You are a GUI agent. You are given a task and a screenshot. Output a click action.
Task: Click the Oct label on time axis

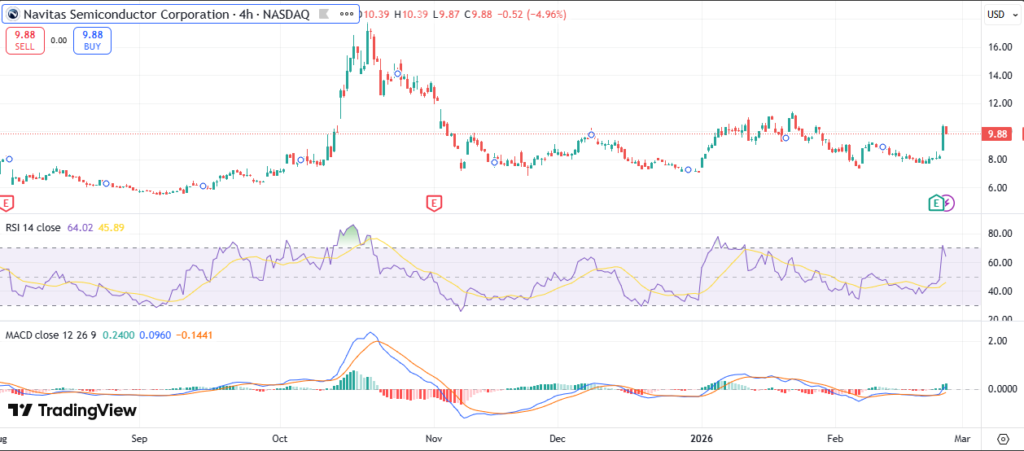[x=280, y=438]
